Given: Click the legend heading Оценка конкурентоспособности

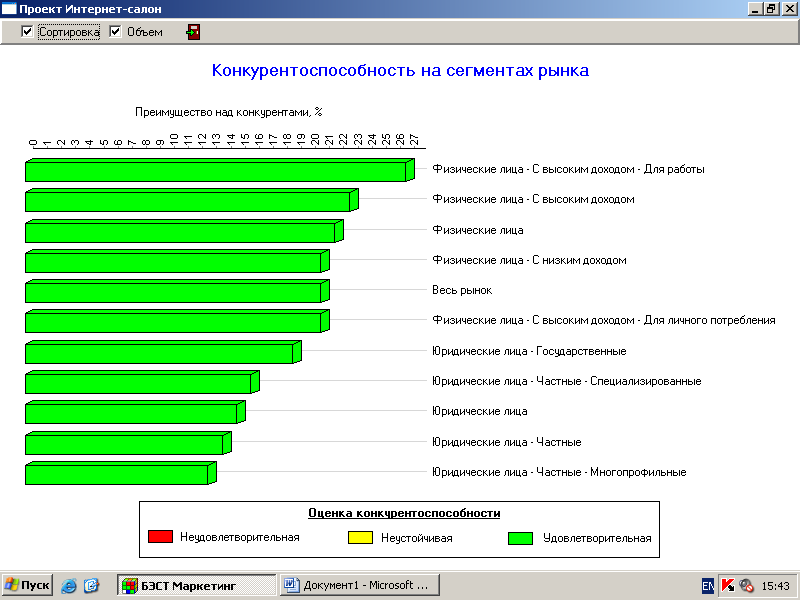Looking at the screenshot, I should 404,513.
